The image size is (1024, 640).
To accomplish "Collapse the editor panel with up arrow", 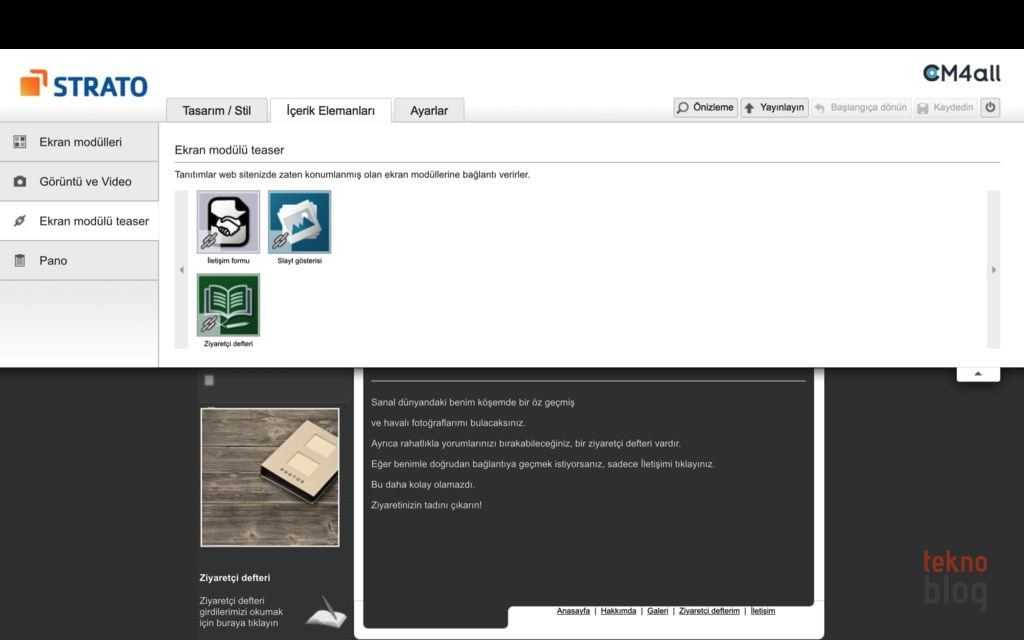I will tap(978, 373).
